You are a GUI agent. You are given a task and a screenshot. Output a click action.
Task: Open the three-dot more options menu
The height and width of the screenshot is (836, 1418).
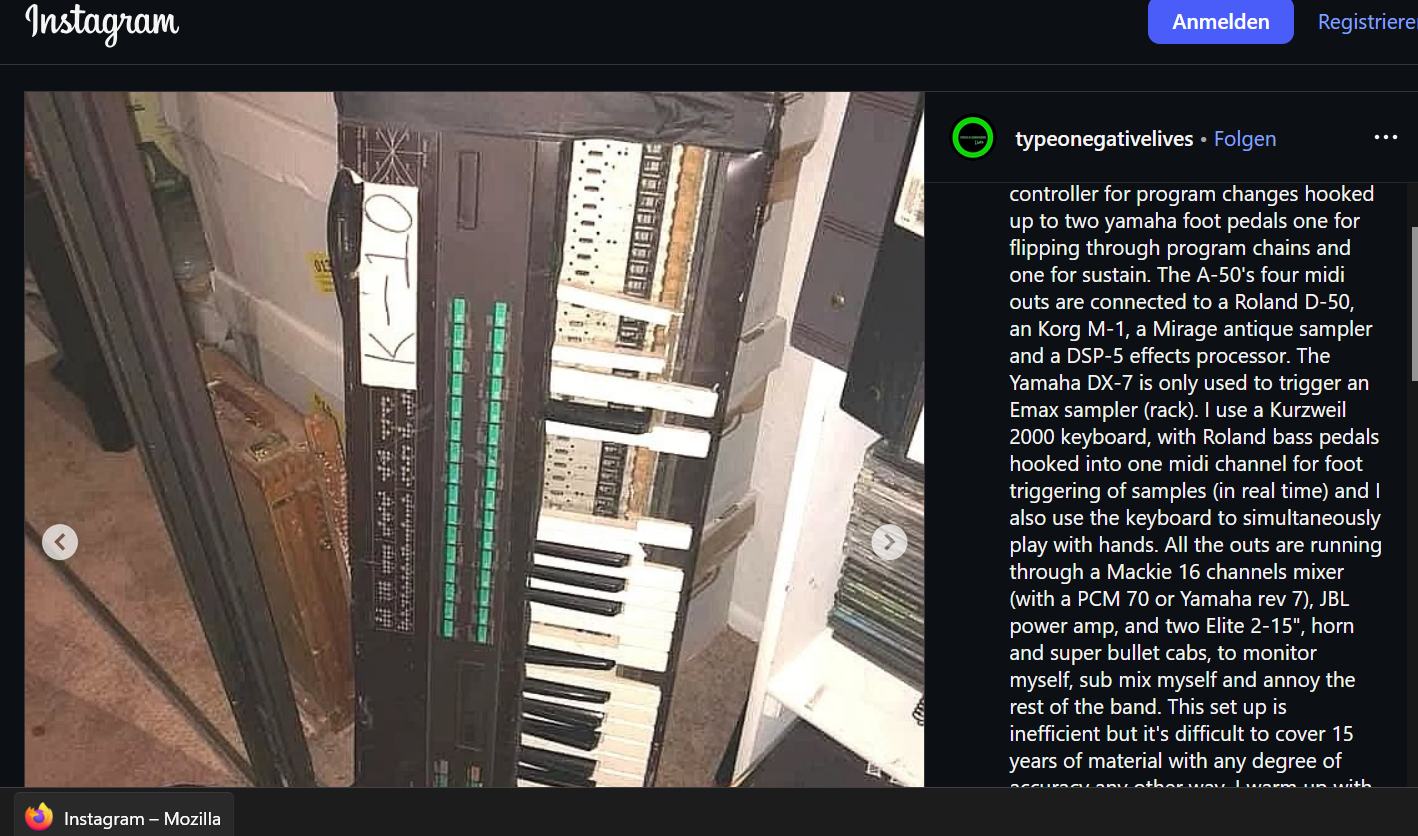[1385, 138]
